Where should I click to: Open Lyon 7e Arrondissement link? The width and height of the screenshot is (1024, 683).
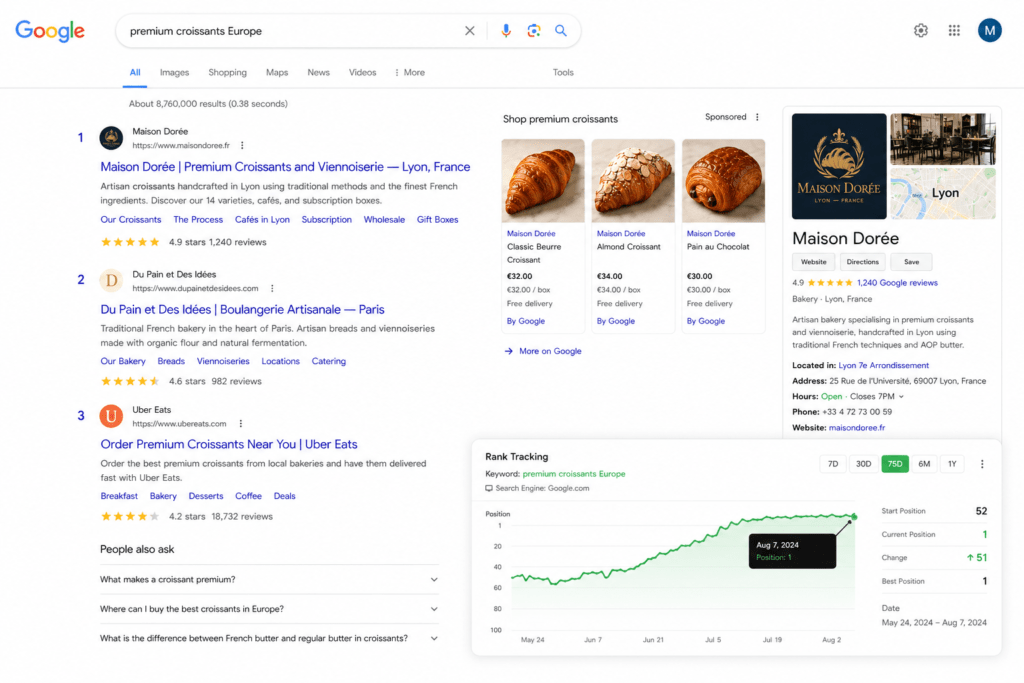tap(884, 366)
